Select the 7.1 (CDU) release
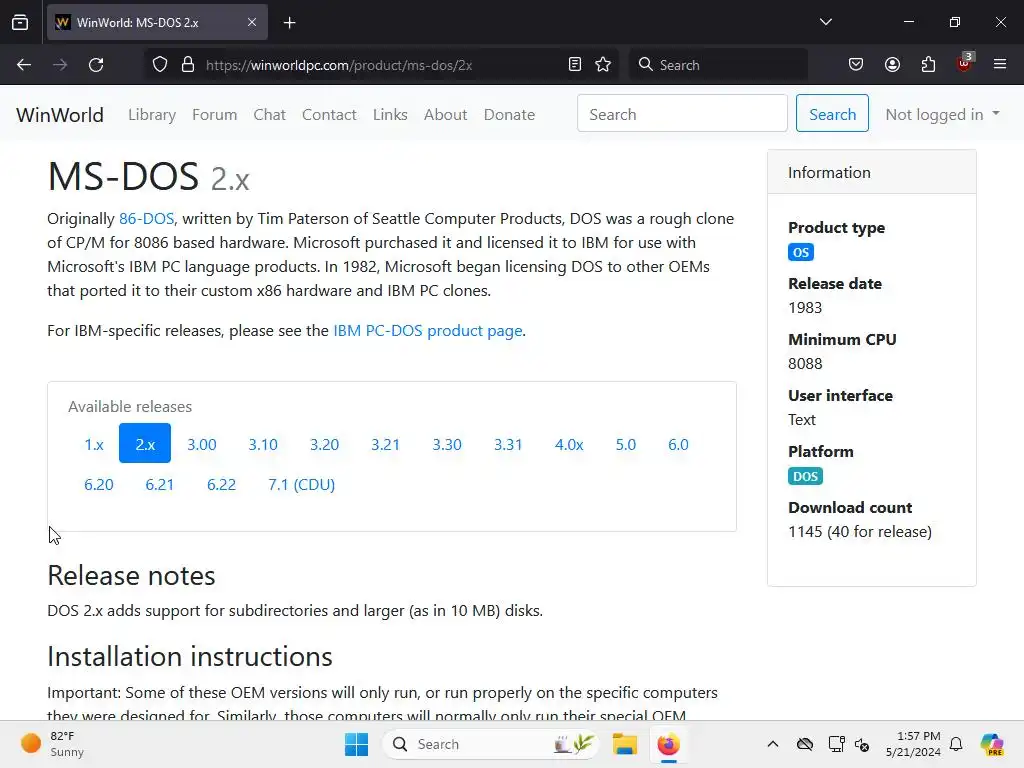The height and width of the screenshot is (768, 1024). click(302, 485)
